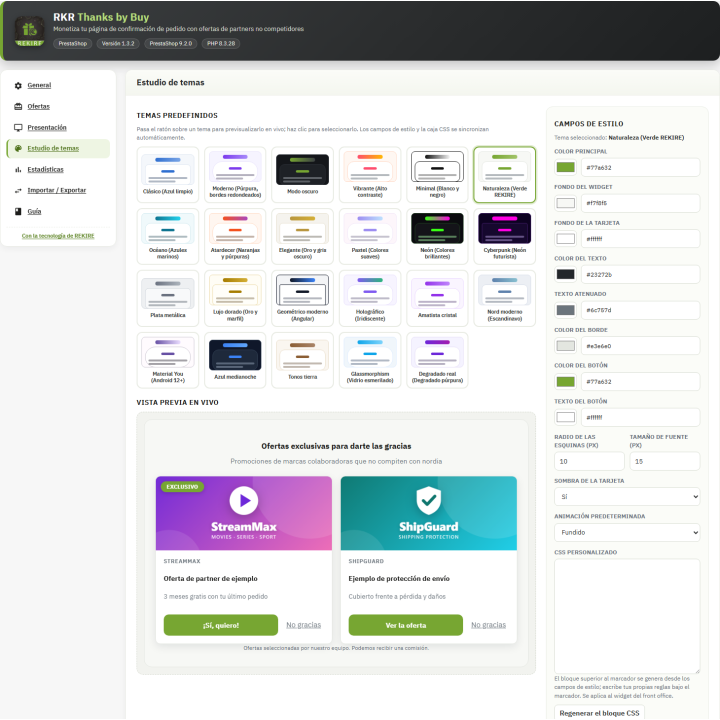Click the '¡Sí, quiero!' preview button

click(x=221, y=625)
